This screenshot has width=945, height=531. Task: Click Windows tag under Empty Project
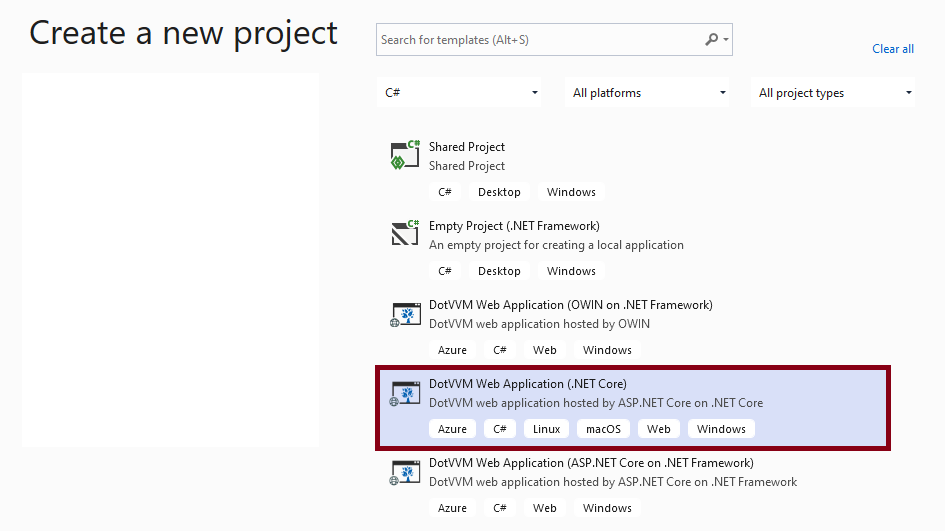tap(571, 271)
